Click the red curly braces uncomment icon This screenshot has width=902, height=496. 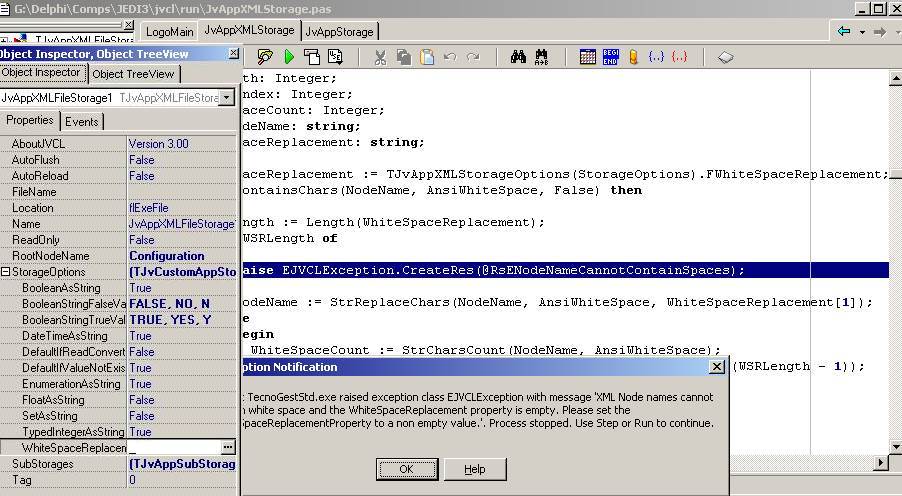pyautogui.click(x=680, y=57)
